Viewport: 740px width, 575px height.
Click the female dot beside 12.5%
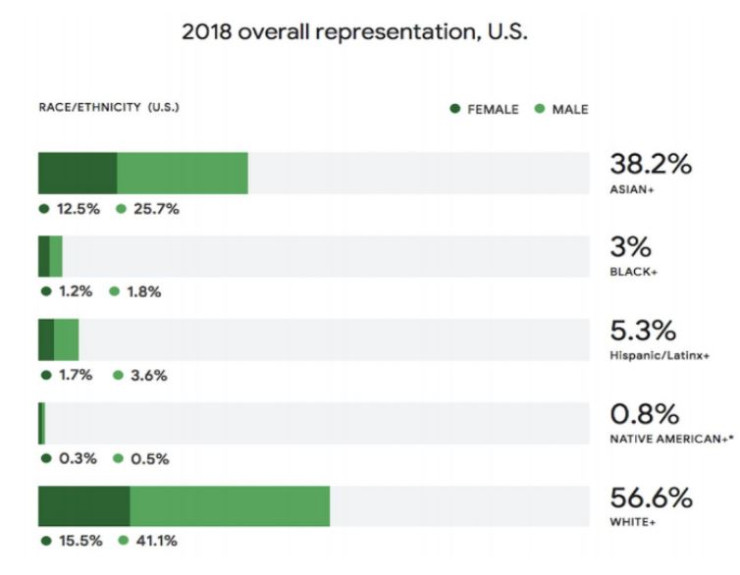point(44,209)
